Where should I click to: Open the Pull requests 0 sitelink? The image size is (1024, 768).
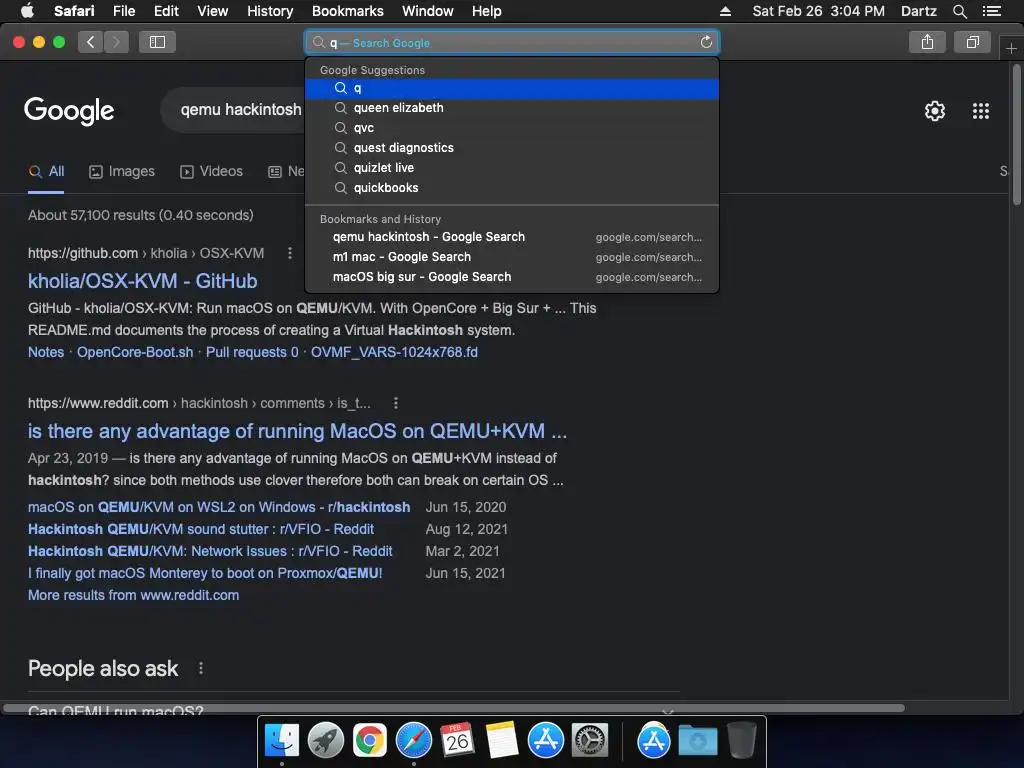coord(252,353)
